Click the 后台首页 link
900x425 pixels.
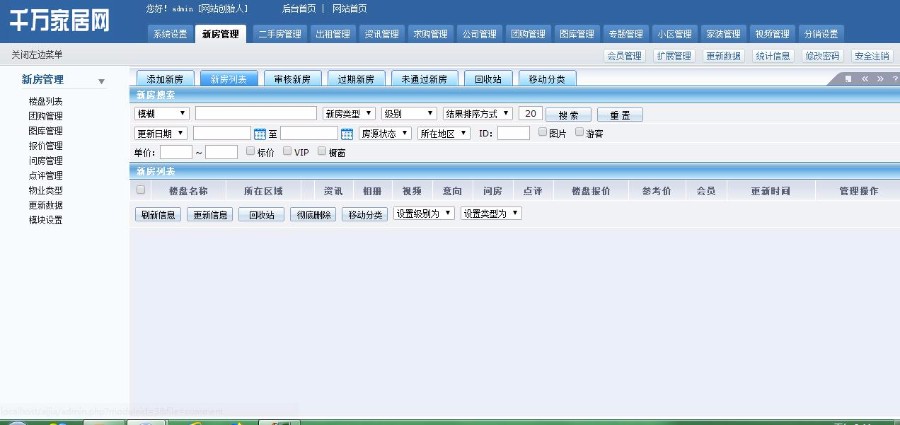point(299,9)
